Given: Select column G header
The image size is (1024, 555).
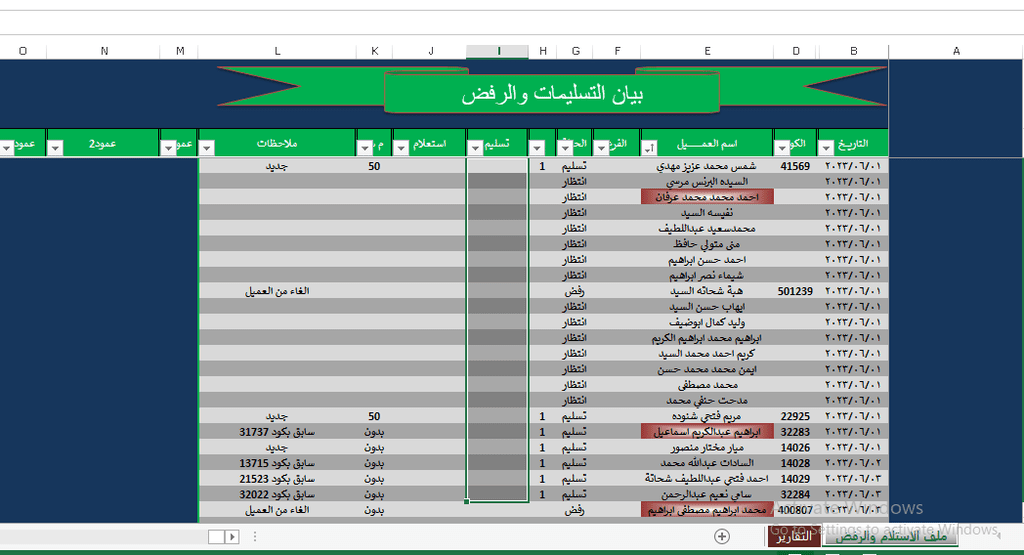Looking at the screenshot, I should tap(575, 51).
